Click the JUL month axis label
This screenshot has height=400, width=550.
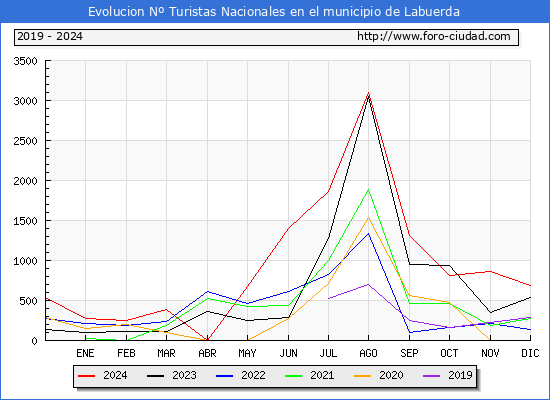tap(328, 353)
